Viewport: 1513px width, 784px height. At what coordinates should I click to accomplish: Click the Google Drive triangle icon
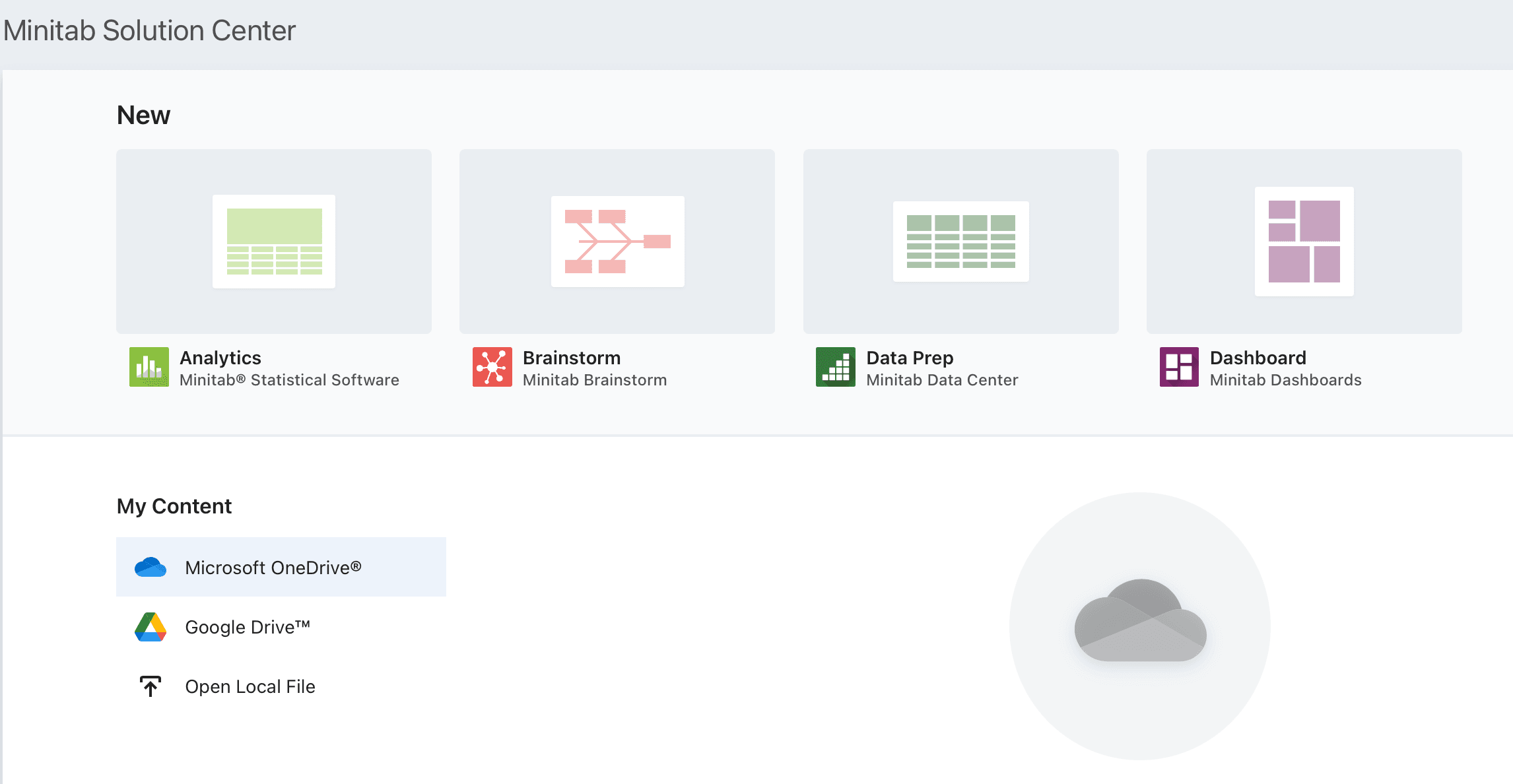[x=151, y=627]
